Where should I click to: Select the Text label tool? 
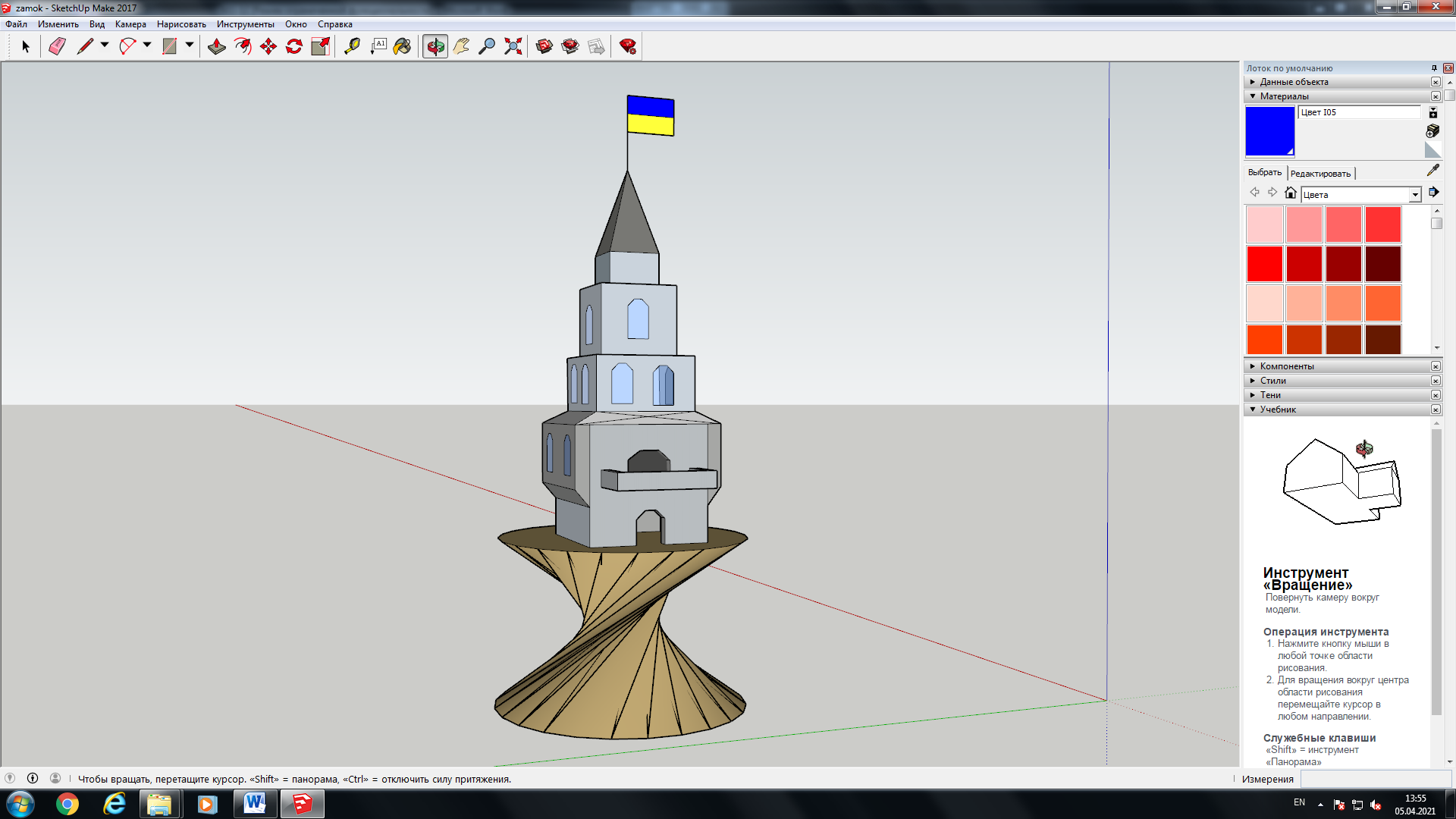[x=378, y=47]
